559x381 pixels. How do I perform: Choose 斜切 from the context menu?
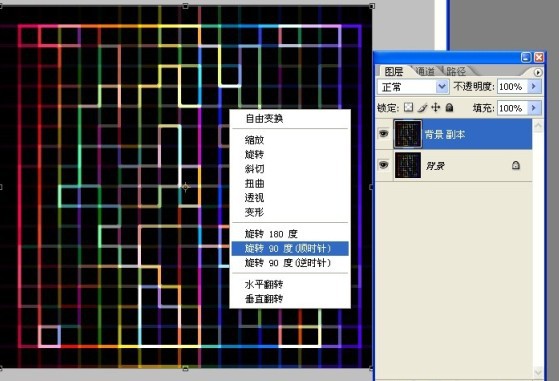[254, 169]
